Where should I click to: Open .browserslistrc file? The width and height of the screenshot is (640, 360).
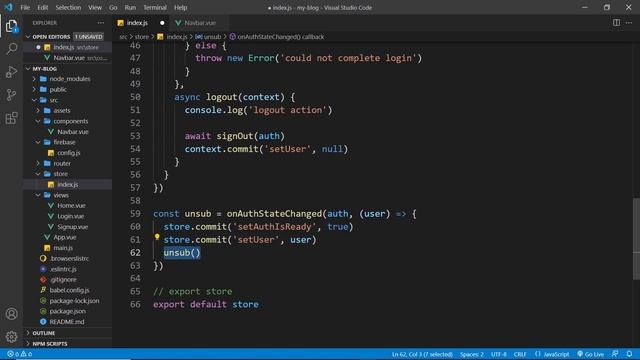click(67, 258)
